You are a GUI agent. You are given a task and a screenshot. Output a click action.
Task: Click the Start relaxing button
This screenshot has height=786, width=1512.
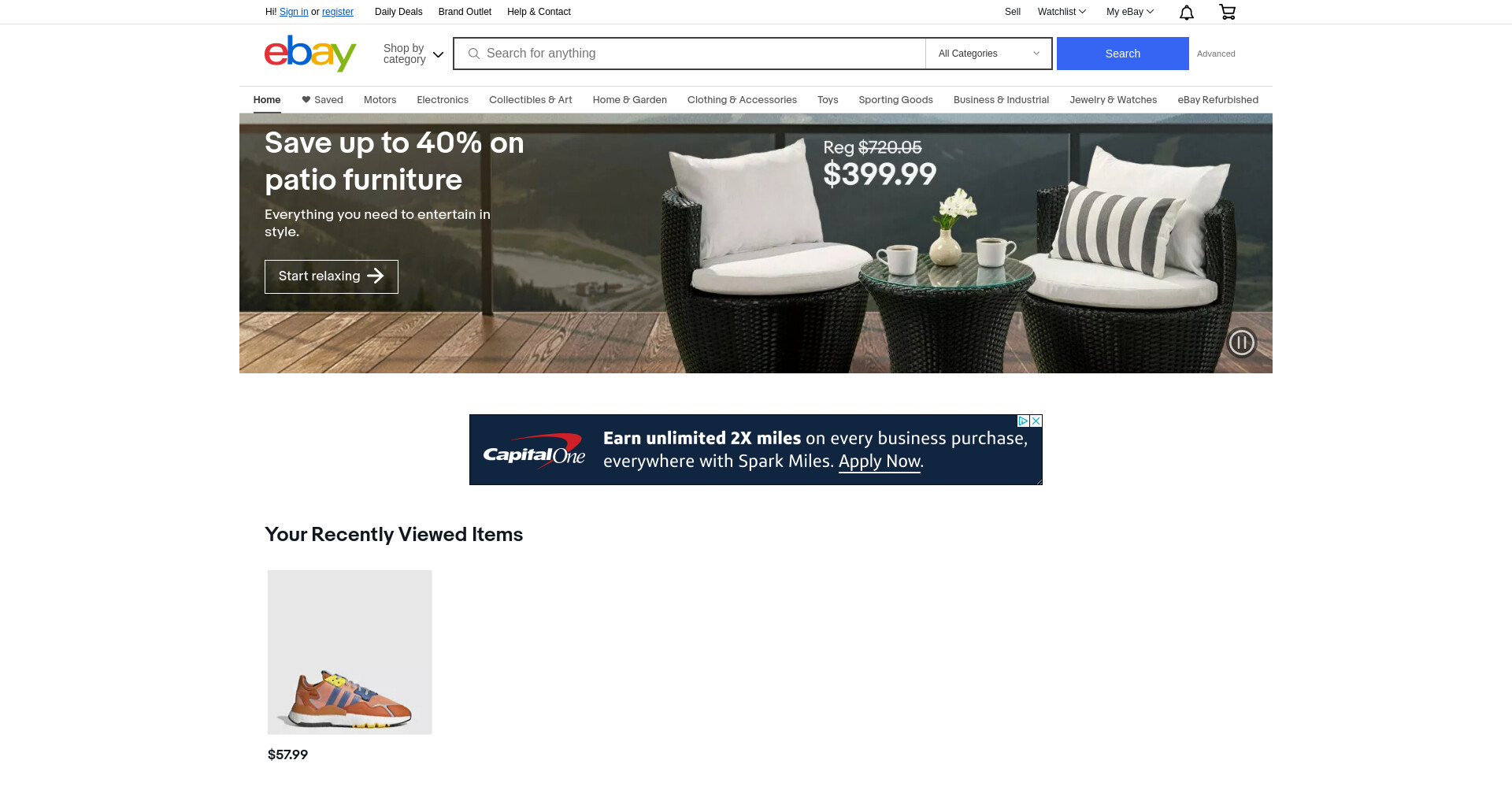click(332, 276)
